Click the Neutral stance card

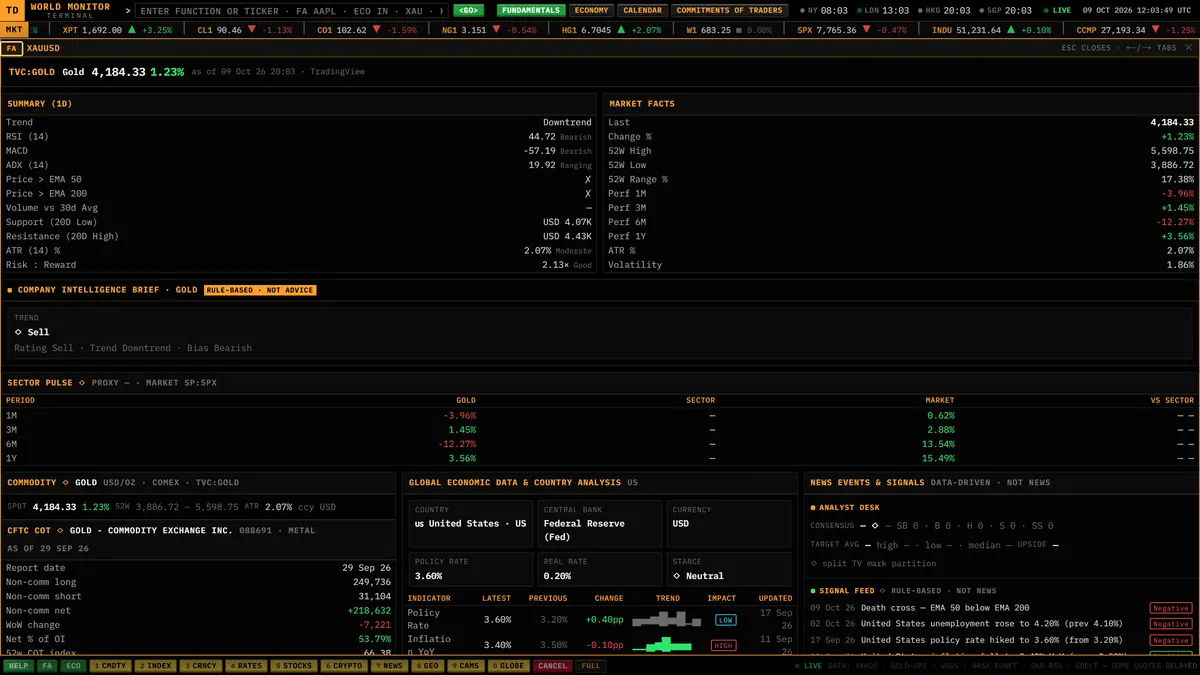[x=728, y=568]
